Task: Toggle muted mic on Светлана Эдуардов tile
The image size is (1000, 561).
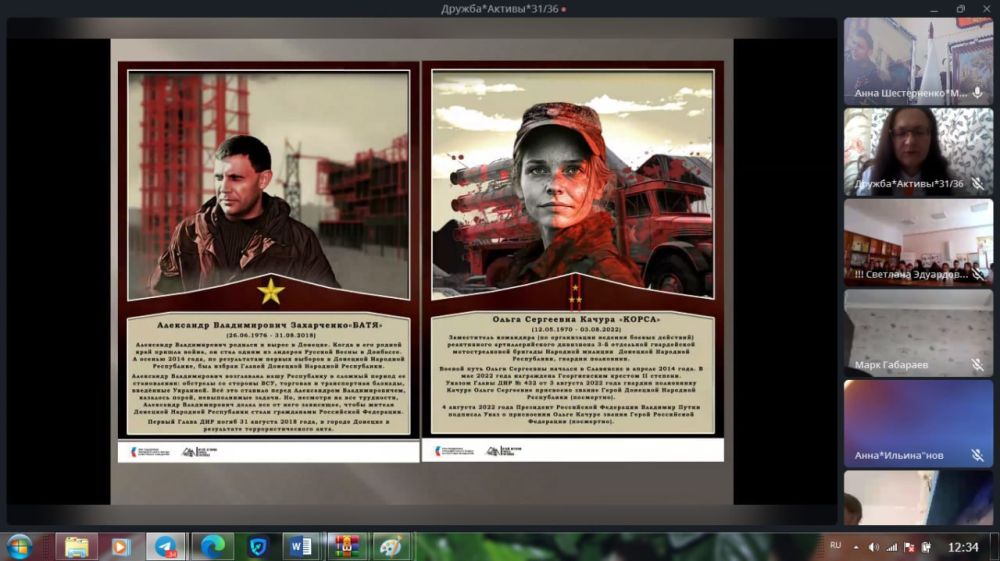Action: point(978,274)
